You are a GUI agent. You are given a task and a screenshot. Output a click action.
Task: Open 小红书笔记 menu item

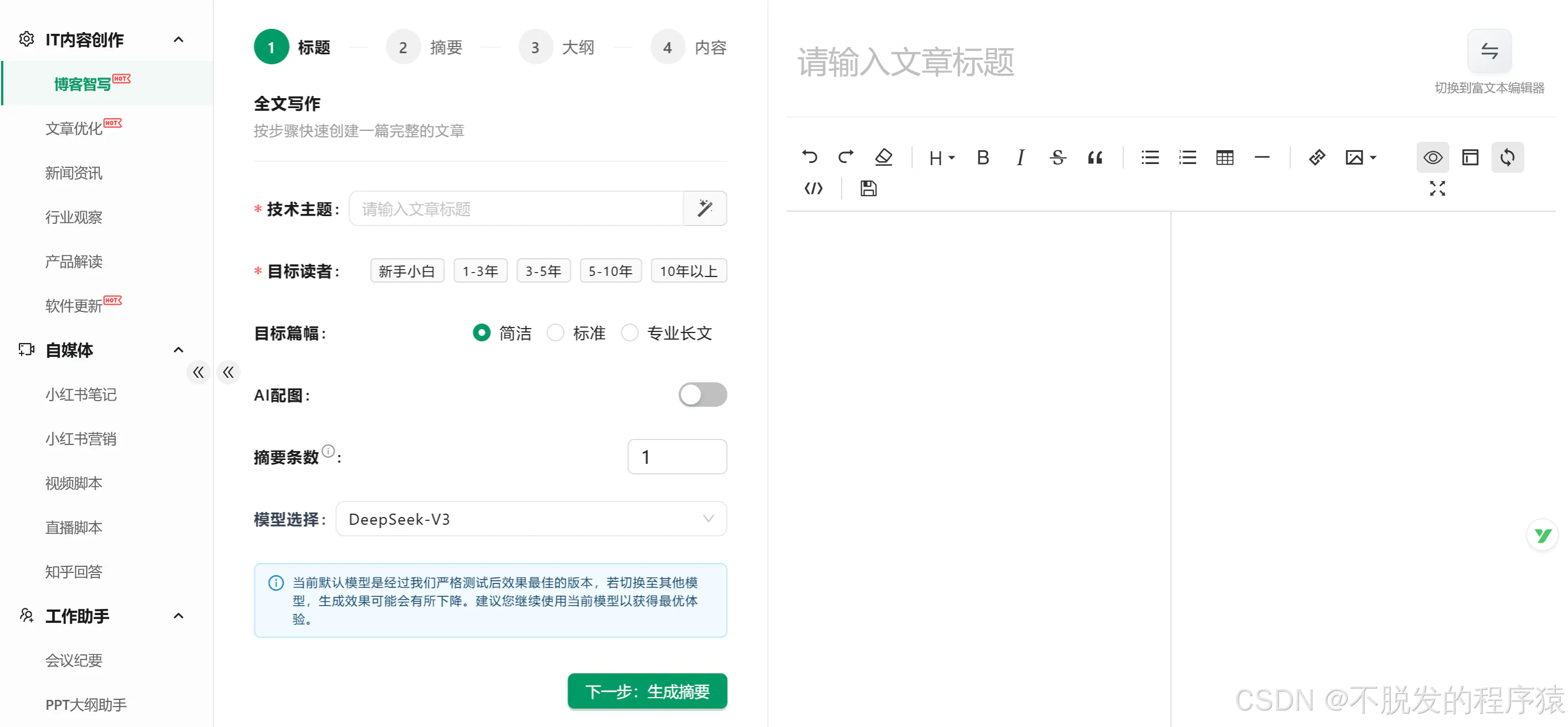pyautogui.click(x=81, y=395)
